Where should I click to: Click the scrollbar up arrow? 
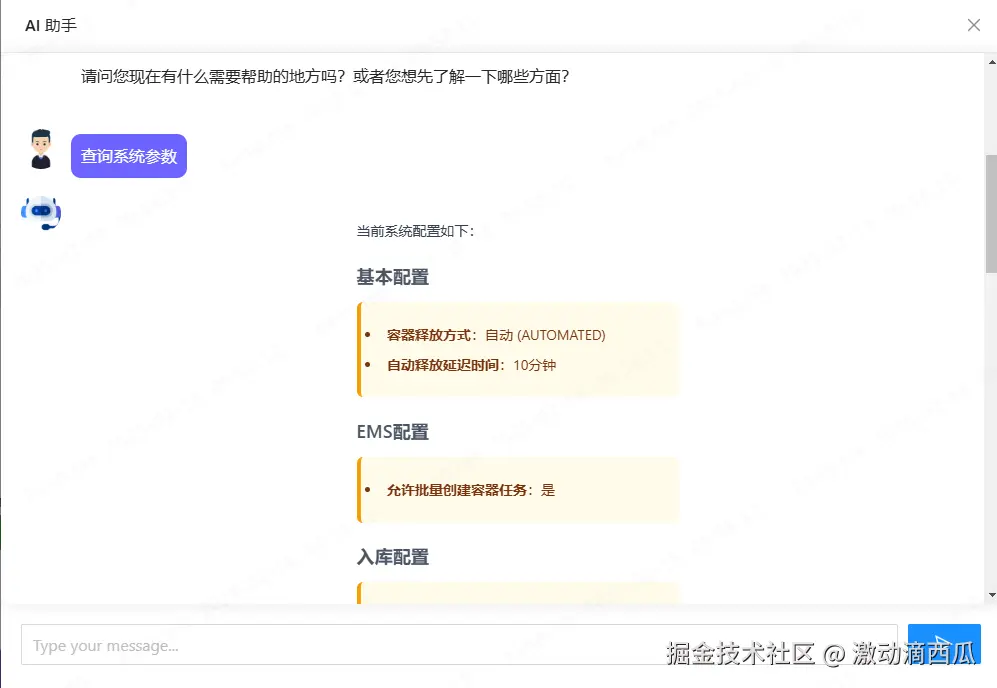coord(991,62)
